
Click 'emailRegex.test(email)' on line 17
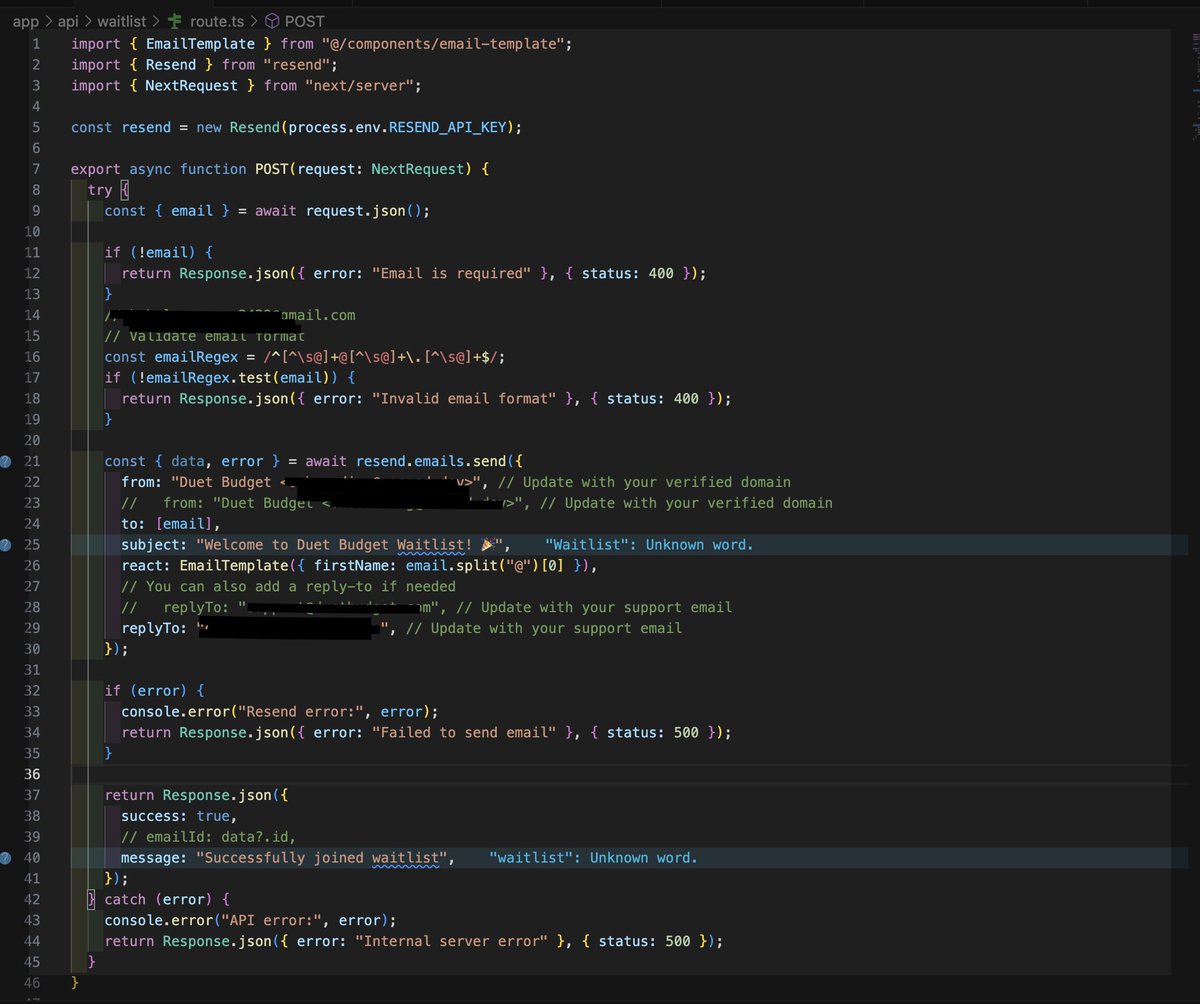[x=236, y=378]
